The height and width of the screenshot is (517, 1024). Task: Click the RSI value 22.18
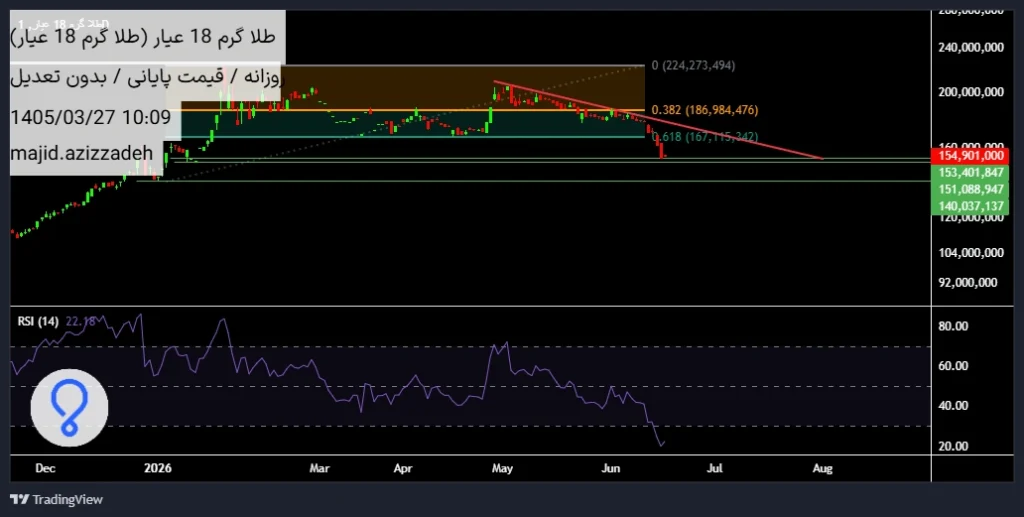click(81, 321)
